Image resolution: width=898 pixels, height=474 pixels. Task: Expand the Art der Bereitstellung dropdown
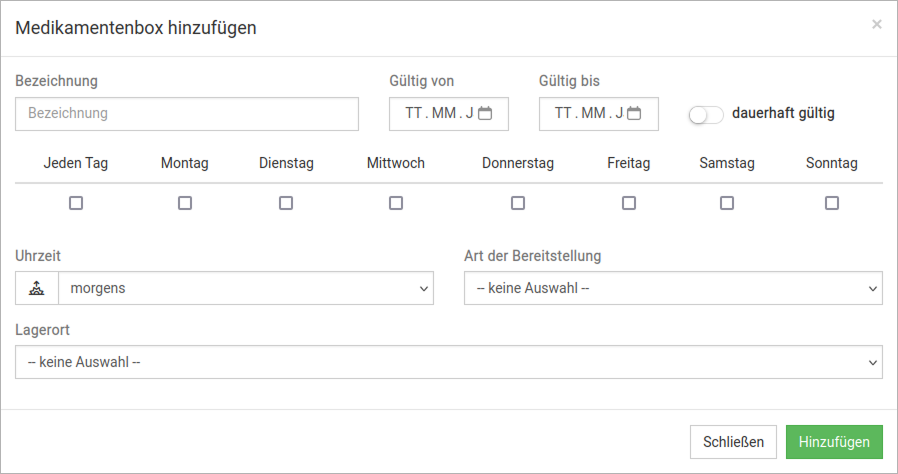(673, 289)
